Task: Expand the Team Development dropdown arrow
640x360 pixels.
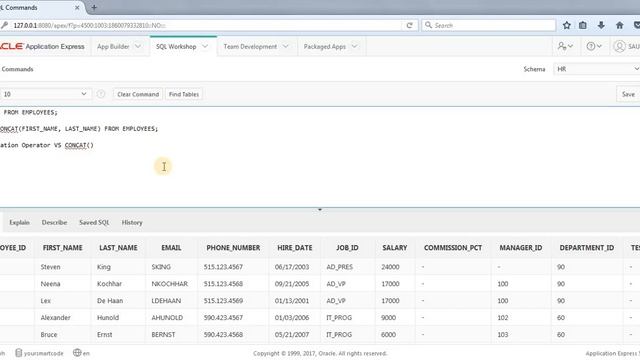Action: [285, 46]
